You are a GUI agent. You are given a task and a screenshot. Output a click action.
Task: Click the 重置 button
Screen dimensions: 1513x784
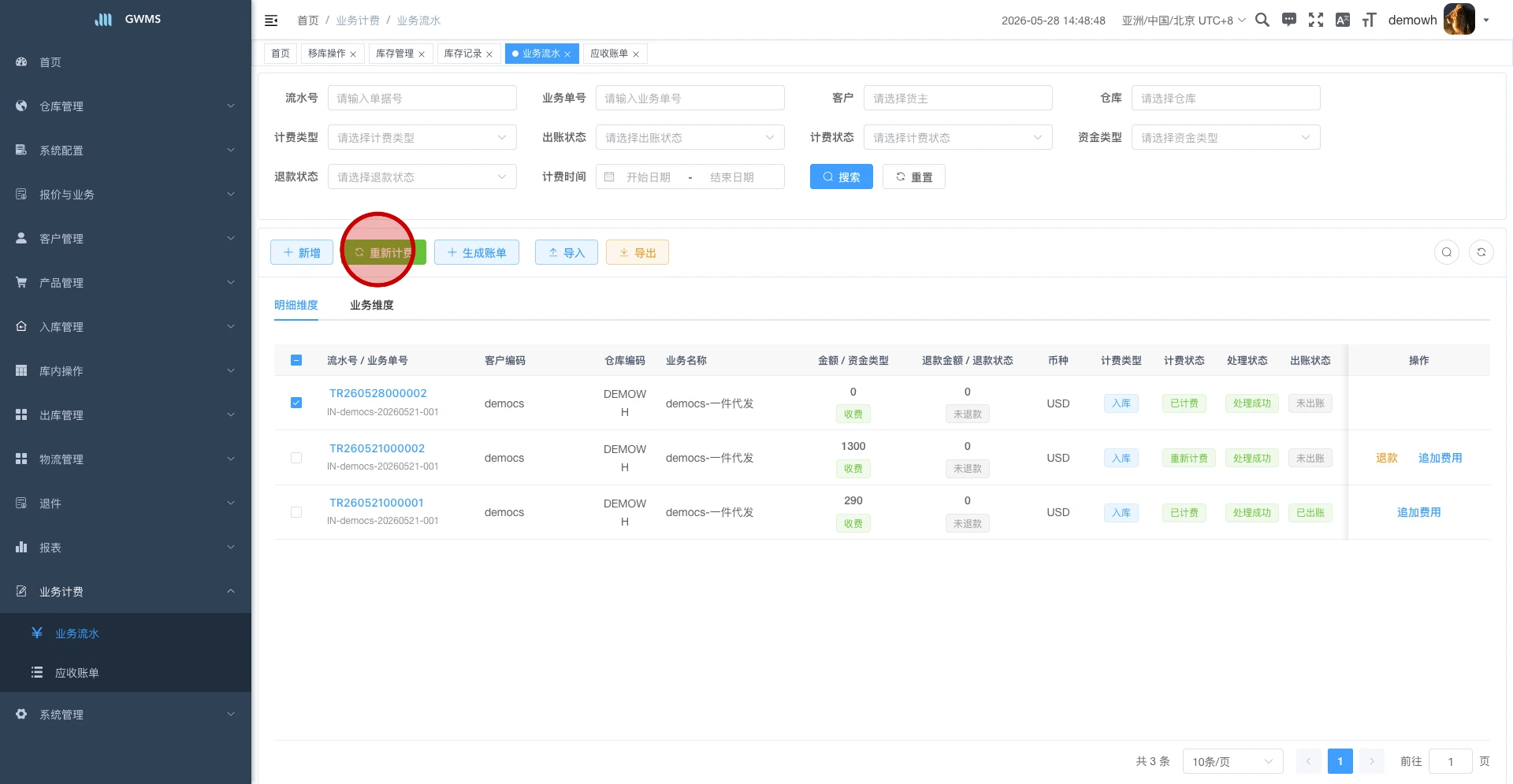[x=914, y=177]
